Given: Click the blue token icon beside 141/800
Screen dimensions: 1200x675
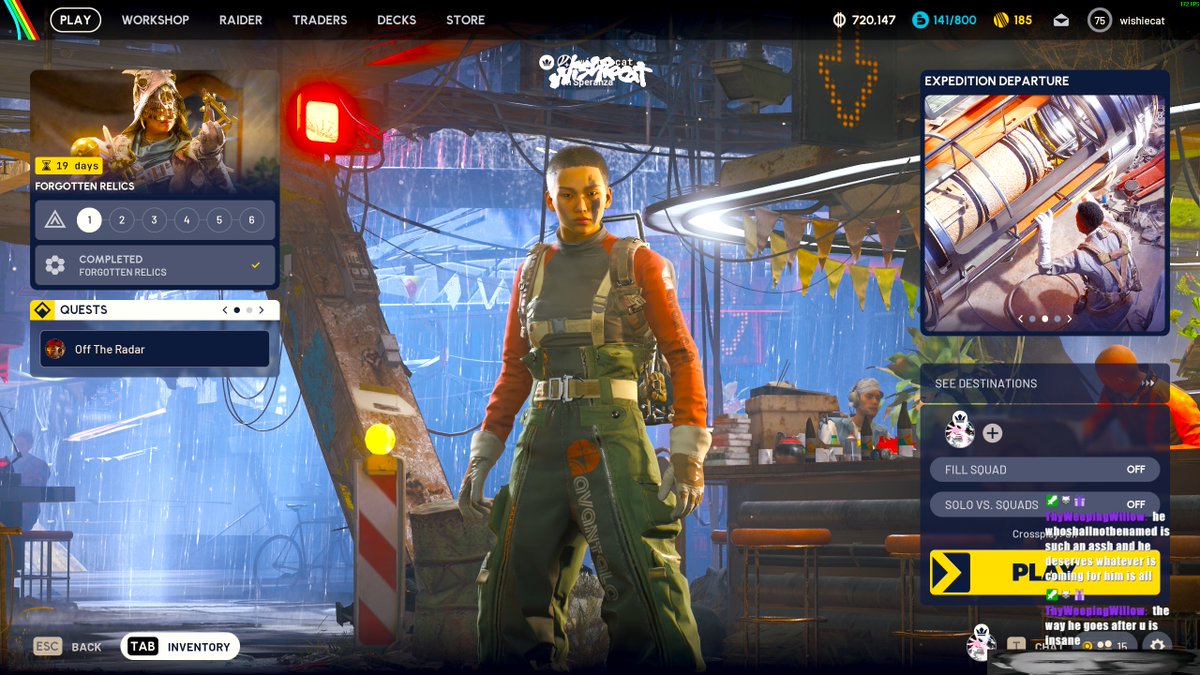Looking at the screenshot, I should pyautogui.click(x=920, y=20).
